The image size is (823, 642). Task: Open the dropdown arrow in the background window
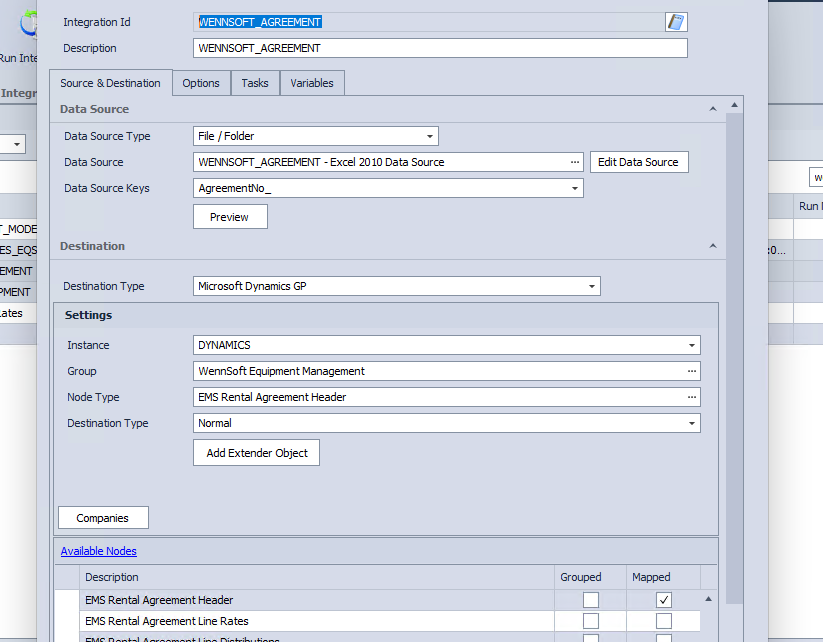coord(17,144)
